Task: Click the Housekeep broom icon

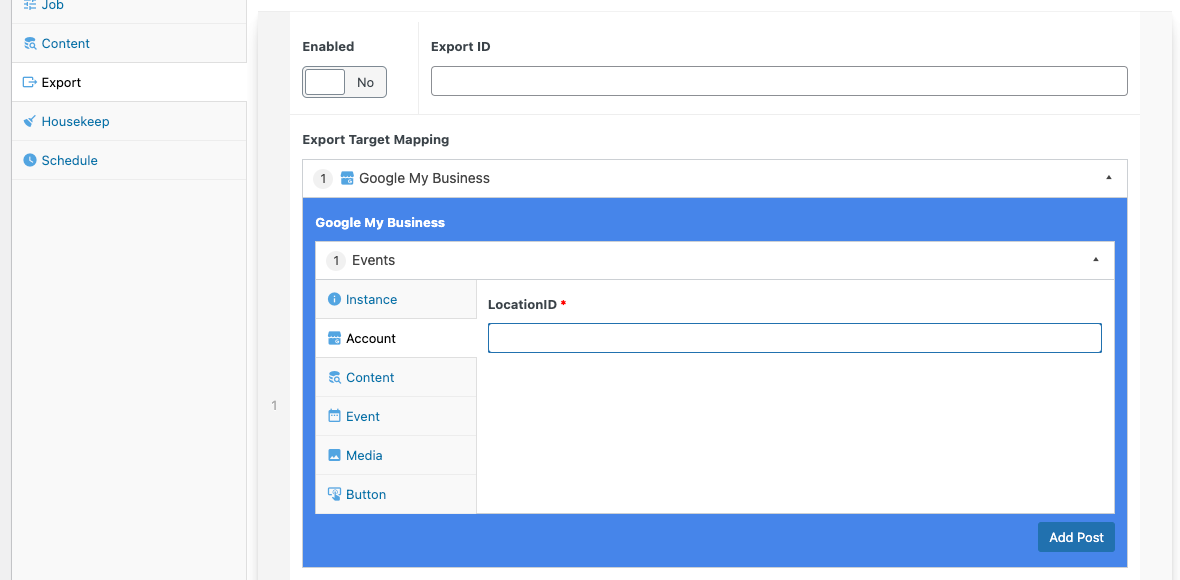Action: click(29, 121)
